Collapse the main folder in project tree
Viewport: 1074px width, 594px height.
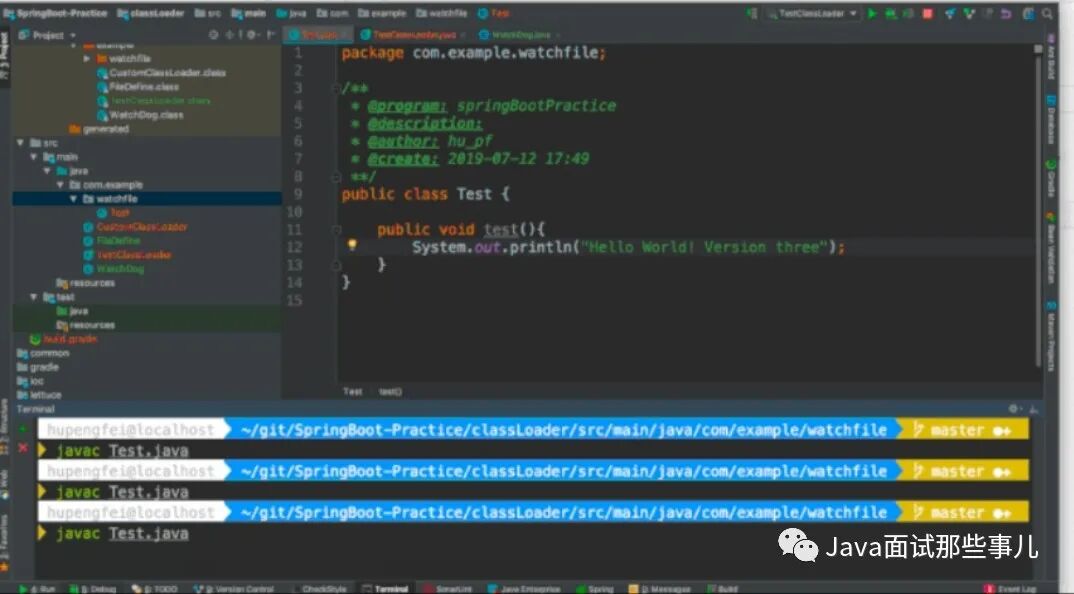click(34, 157)
